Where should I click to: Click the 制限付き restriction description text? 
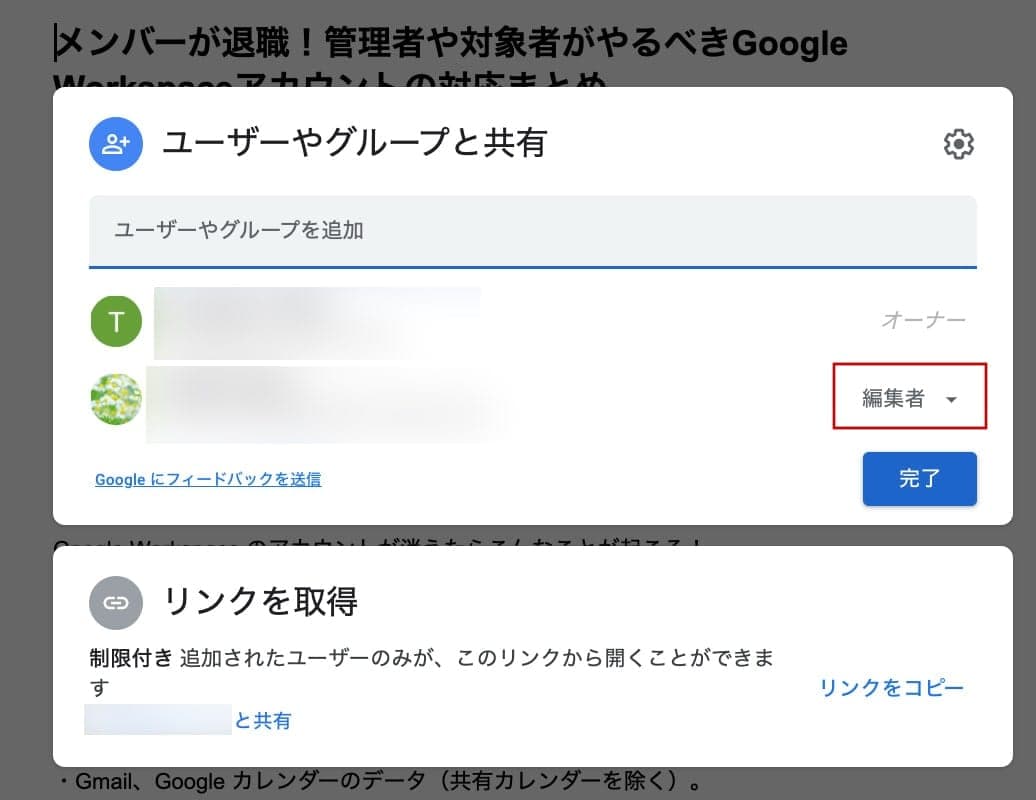[431, 673]
